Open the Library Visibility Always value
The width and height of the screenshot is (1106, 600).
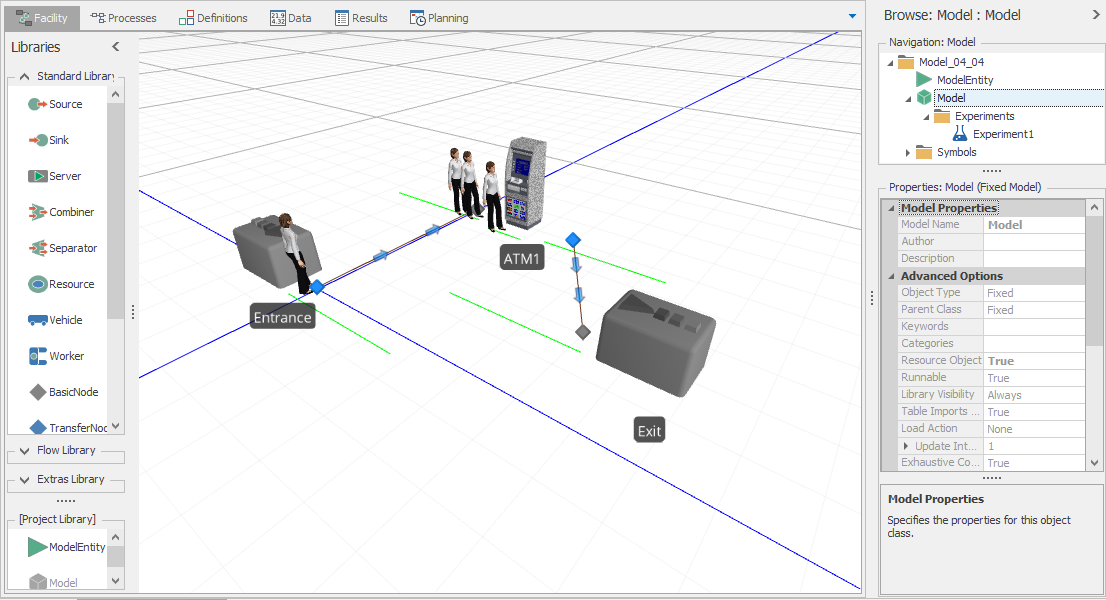click(x=1034, y=395)
